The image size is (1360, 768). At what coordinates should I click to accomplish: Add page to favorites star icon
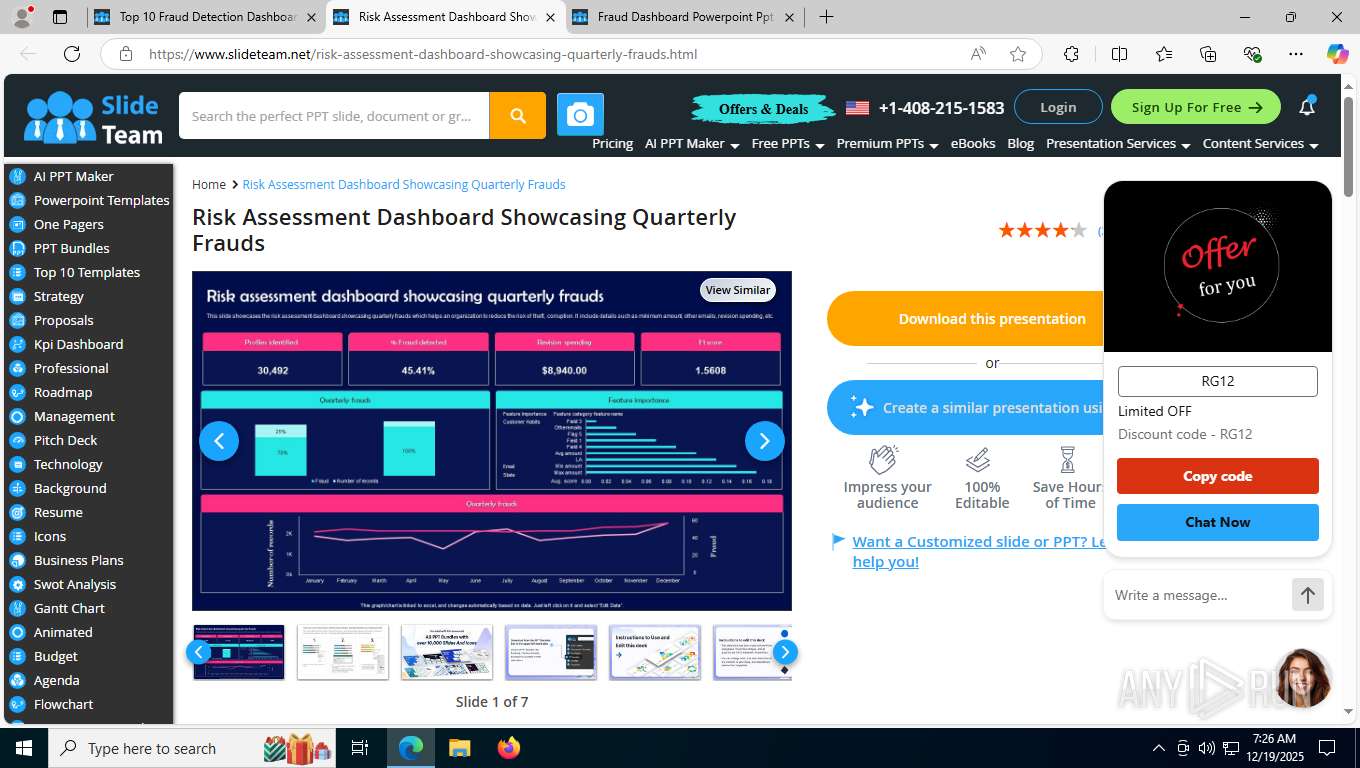(x=1018, y=54)
